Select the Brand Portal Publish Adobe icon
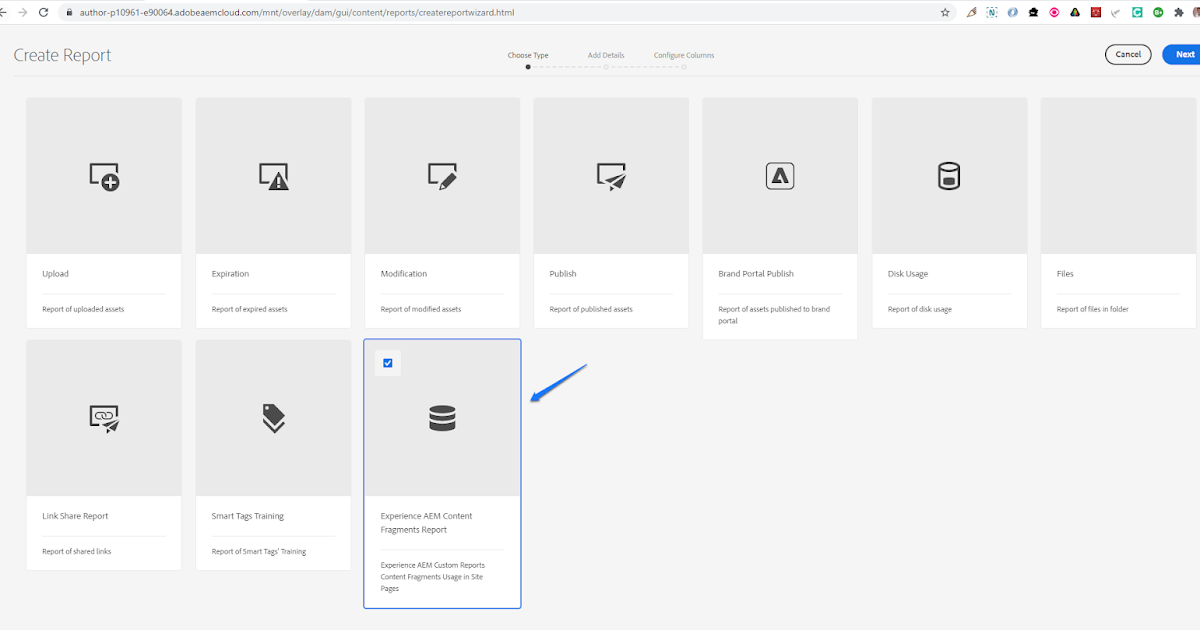Viewport: 1200px width, 630px height. 780,175
